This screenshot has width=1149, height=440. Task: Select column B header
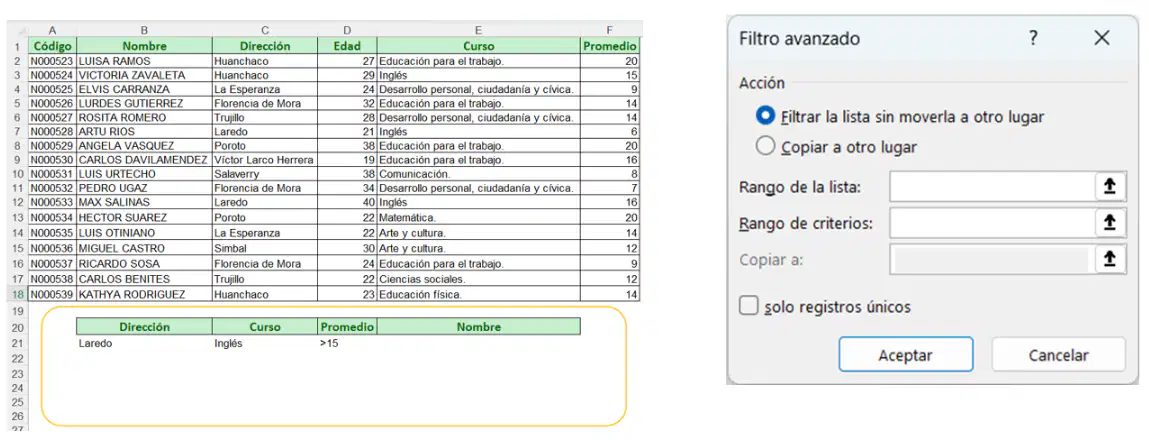144,30
